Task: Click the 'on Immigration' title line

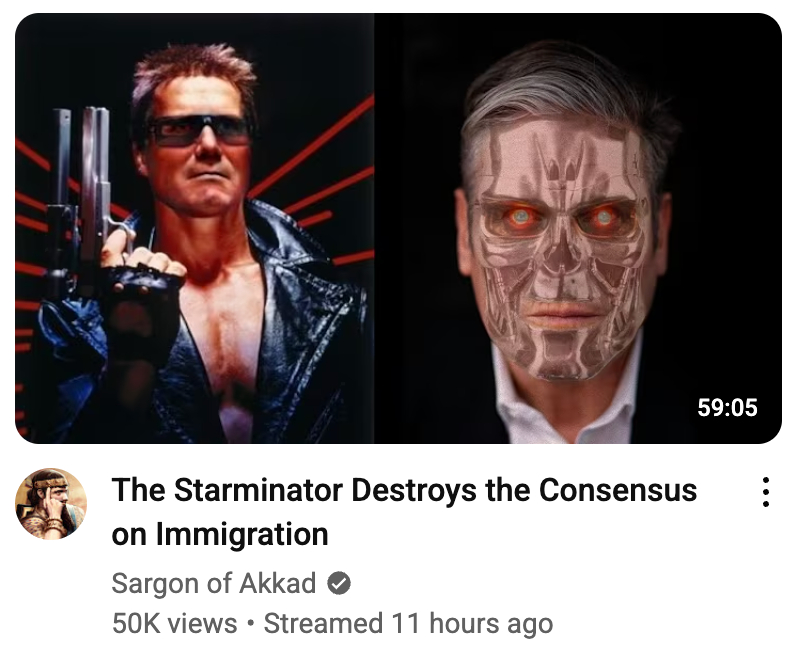Action: (x=219, y=534)
